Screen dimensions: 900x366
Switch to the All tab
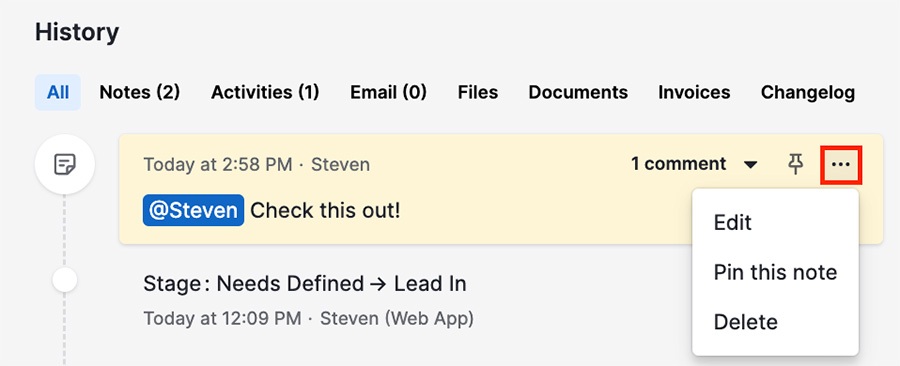58,92
